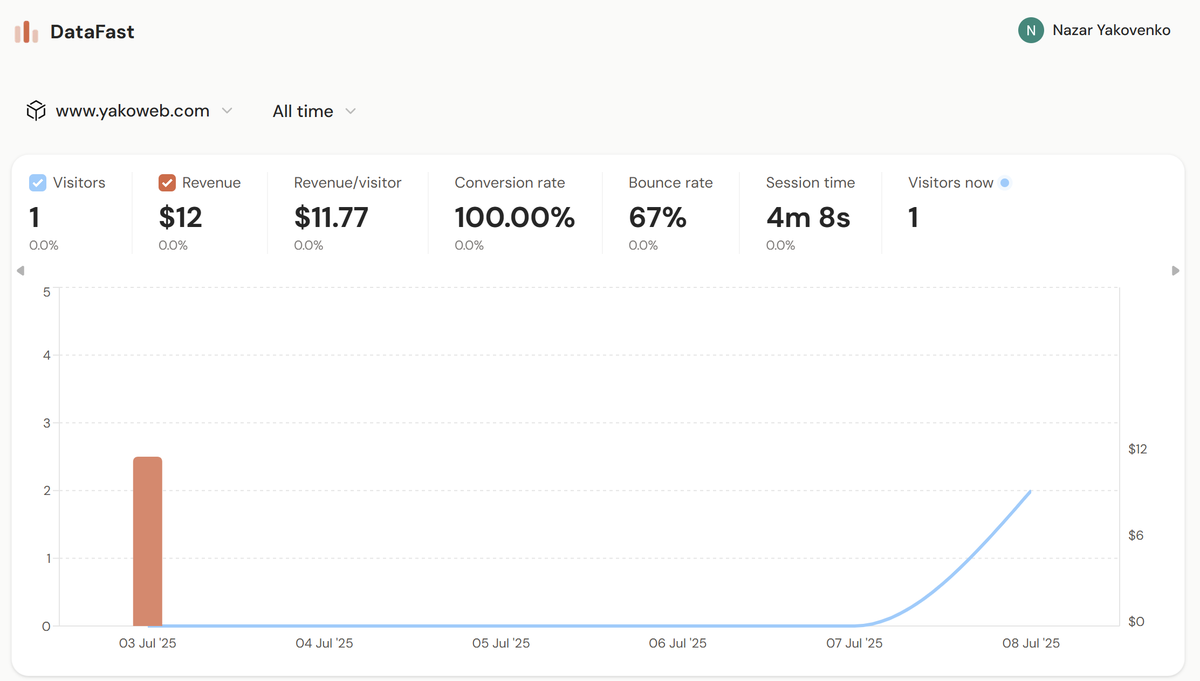Click the Nazar Yakovenko account name

1111,30
